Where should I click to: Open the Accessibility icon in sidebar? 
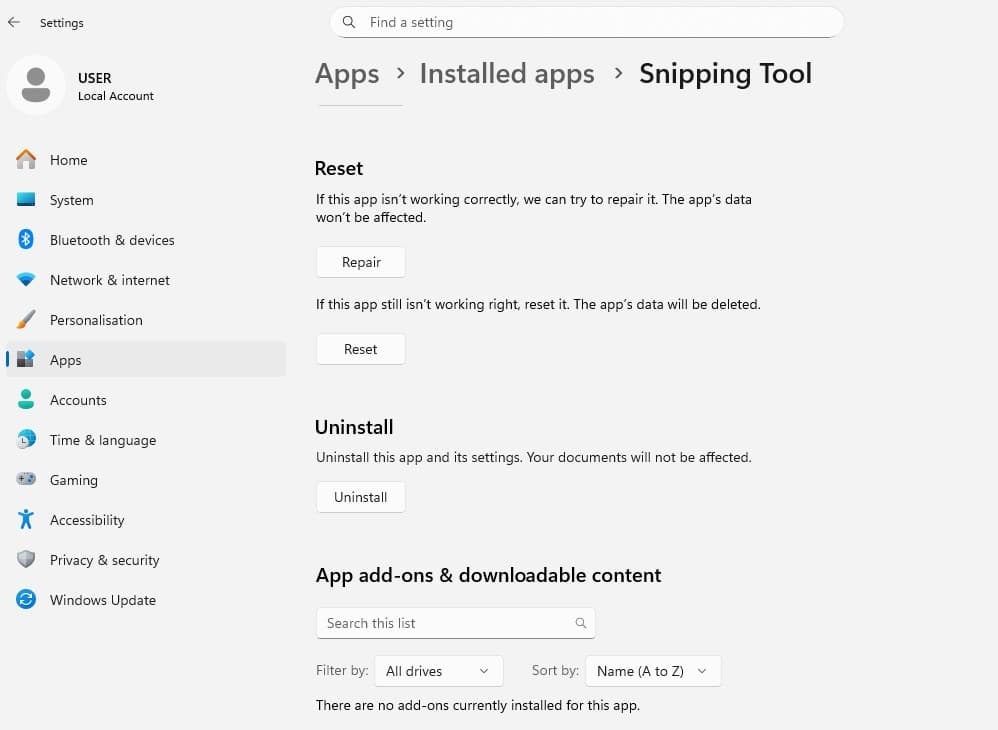click(x=26, y=520)
